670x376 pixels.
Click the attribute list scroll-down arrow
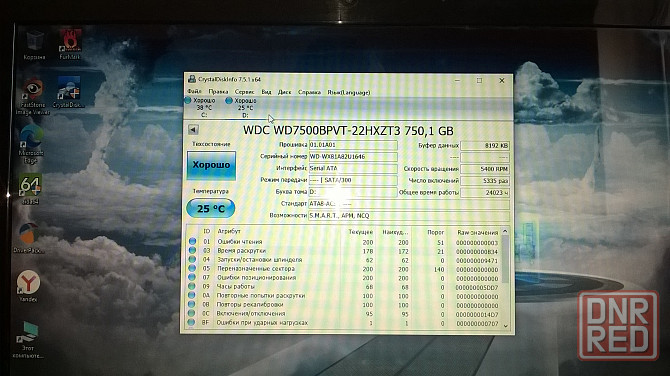(505, 326)
